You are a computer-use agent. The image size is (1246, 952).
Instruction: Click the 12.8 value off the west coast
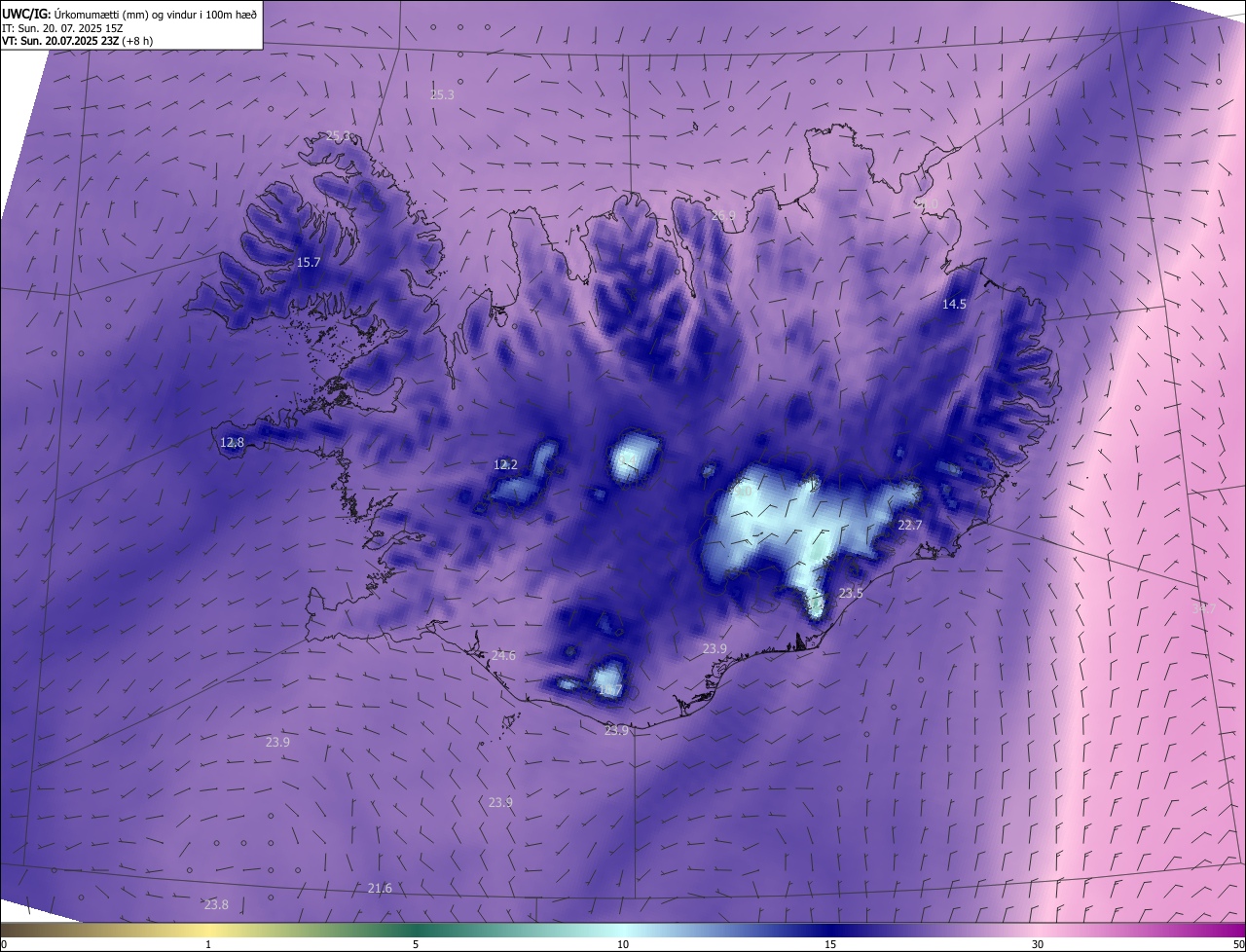pos(232,442)
